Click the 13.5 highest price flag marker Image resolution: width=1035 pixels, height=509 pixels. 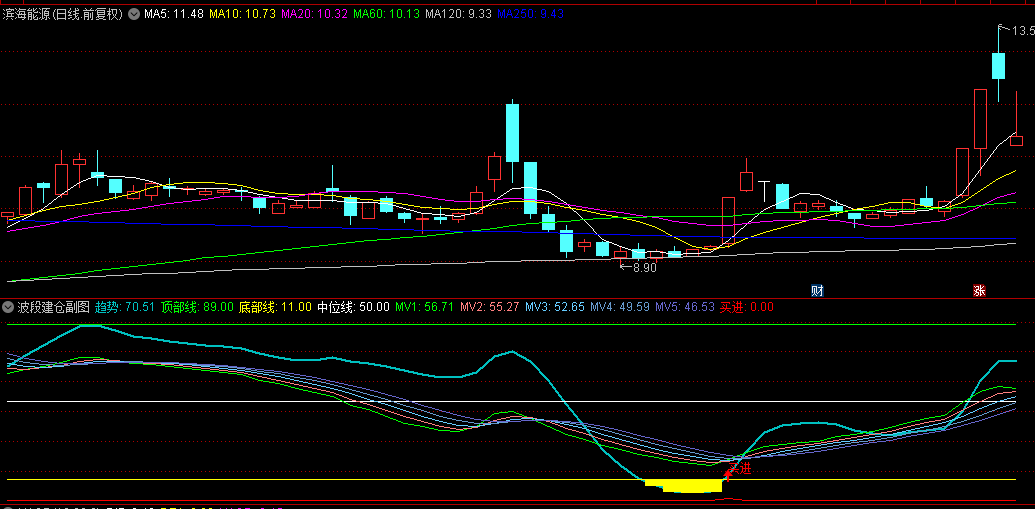tap(1018, 31)
